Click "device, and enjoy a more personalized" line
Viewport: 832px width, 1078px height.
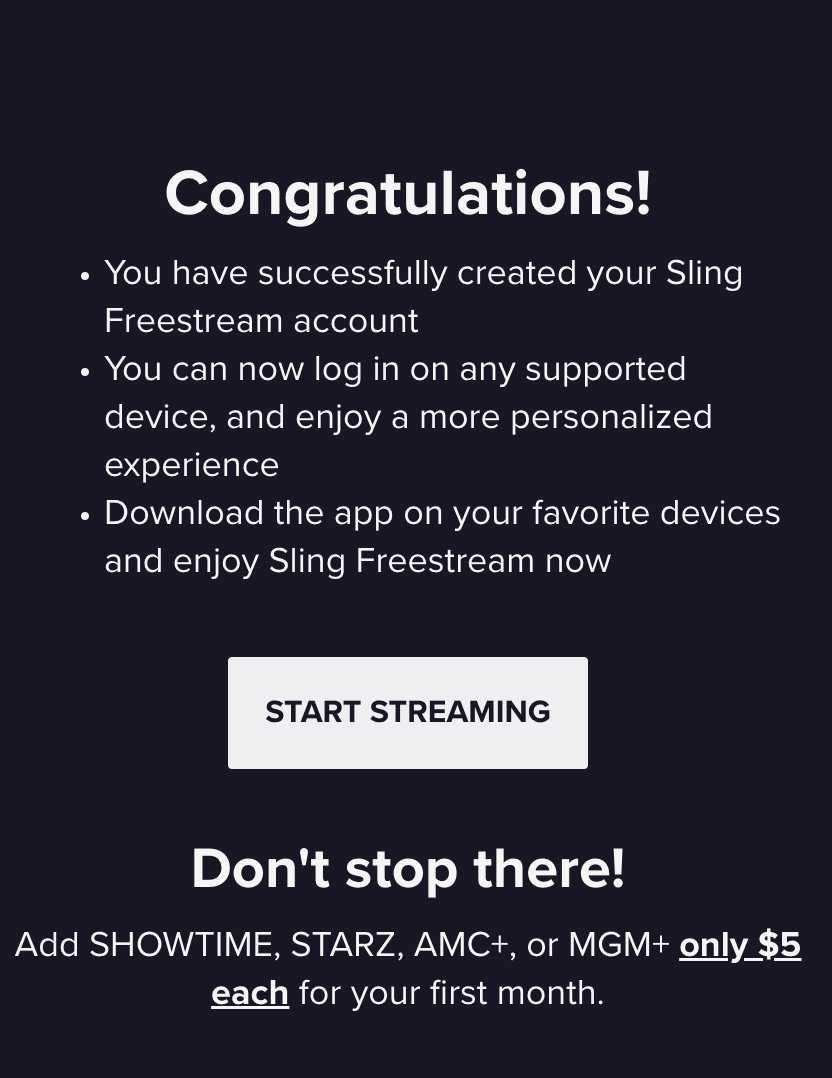408,417
